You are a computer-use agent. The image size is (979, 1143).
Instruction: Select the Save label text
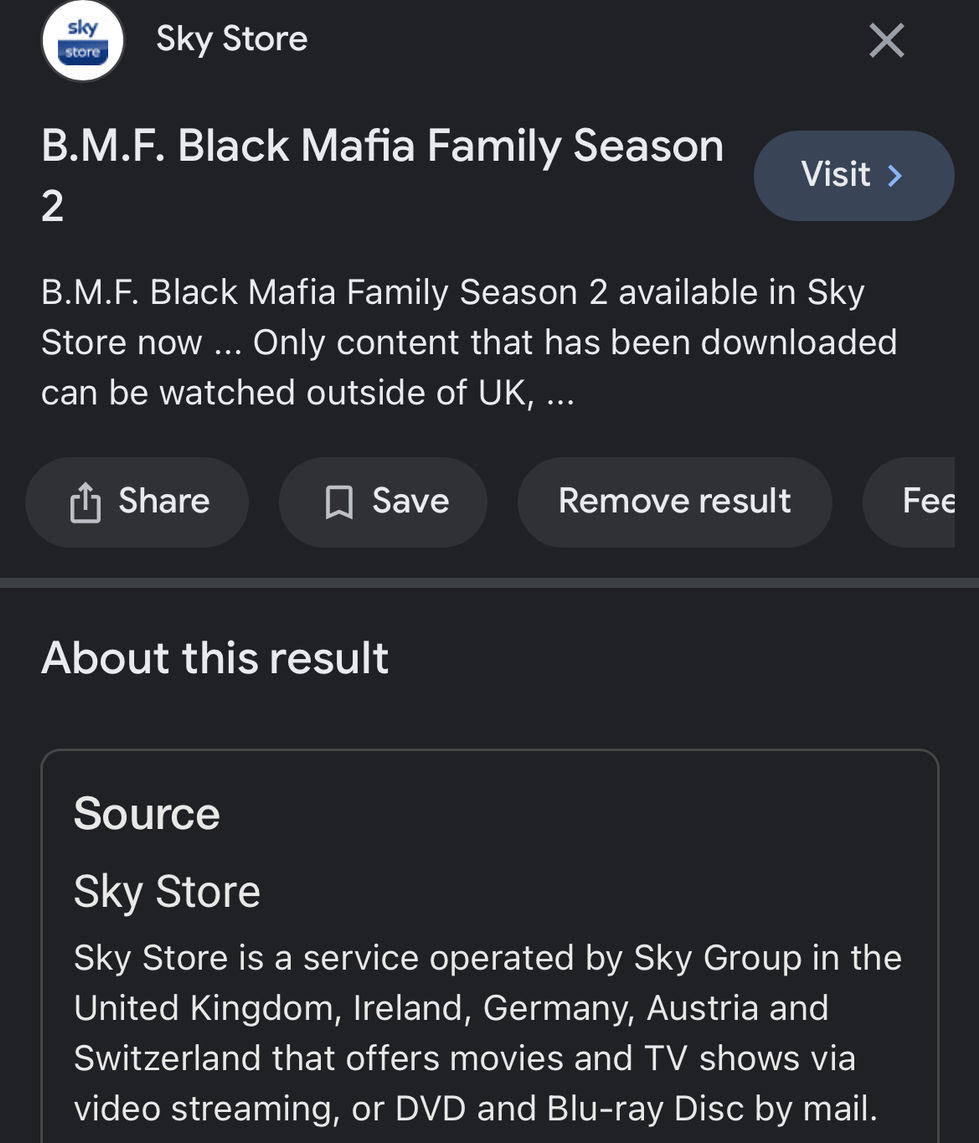(410, 501)
